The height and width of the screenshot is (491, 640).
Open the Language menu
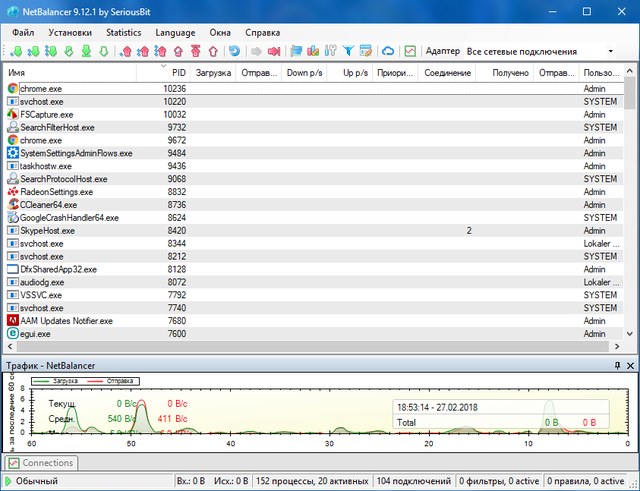[175, 33]
